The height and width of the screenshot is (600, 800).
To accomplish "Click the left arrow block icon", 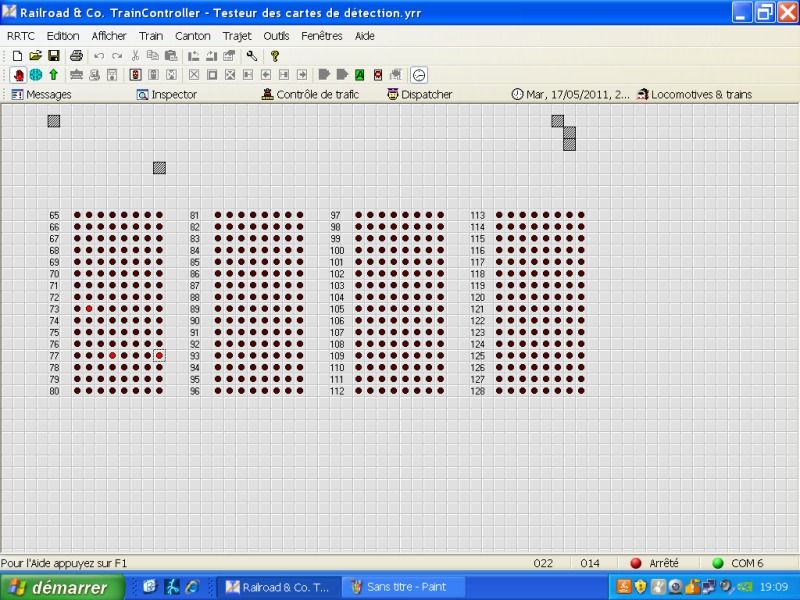I will 266,75.
